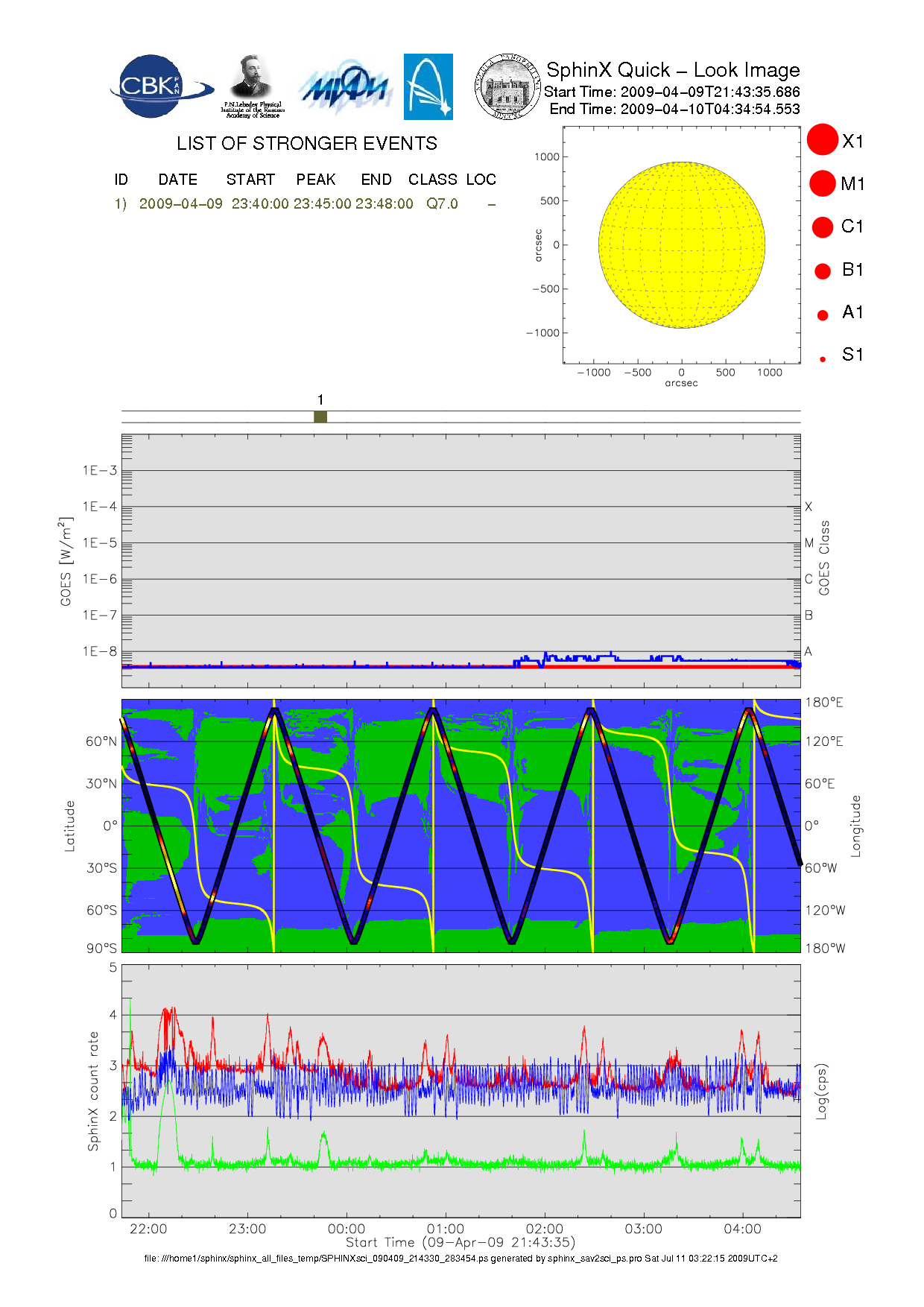Screen dimensions: 924x1307
Task: Click the GOES Class axis label
Action: (x=824, y=557)
